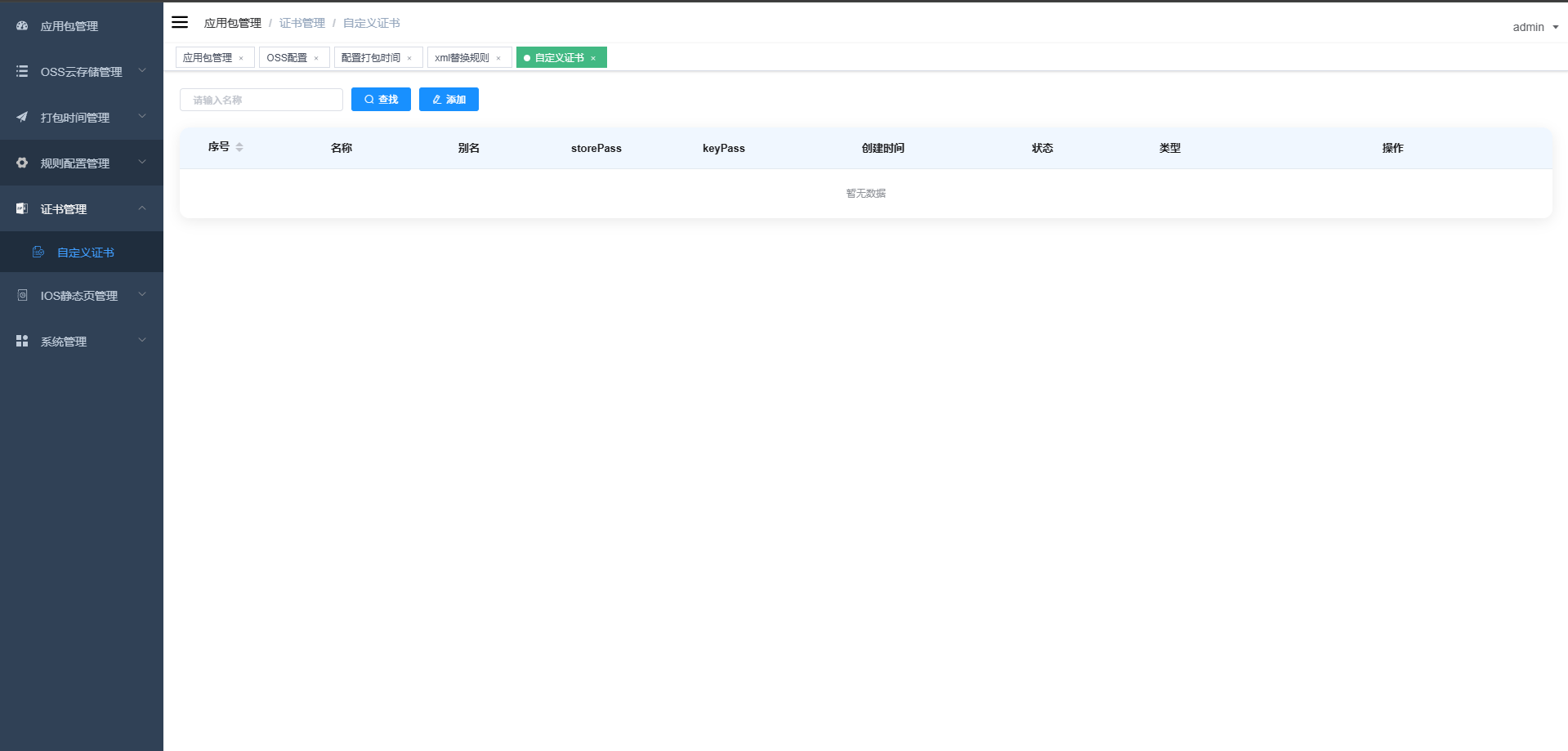
Task: Click the 请输入名称 search input field
Action: (x=261, y=99)
